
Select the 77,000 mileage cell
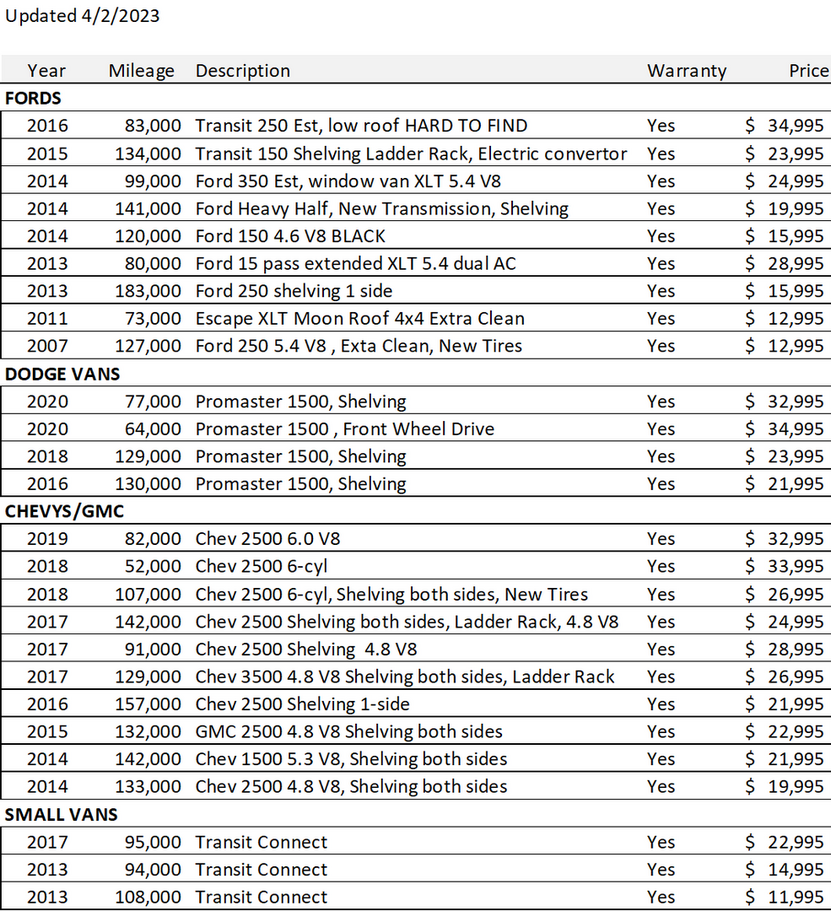(x=153, y=401)
